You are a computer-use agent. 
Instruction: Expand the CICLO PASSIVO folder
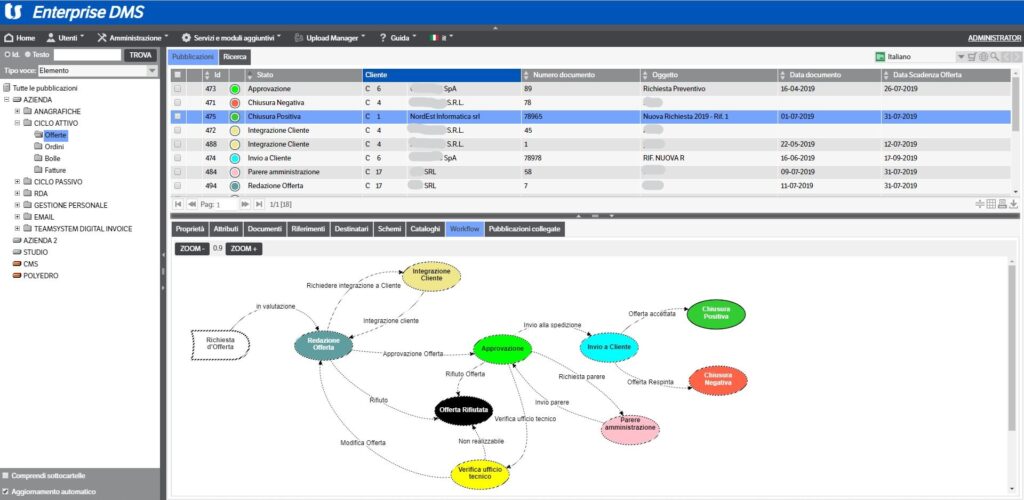pos(17,181)
